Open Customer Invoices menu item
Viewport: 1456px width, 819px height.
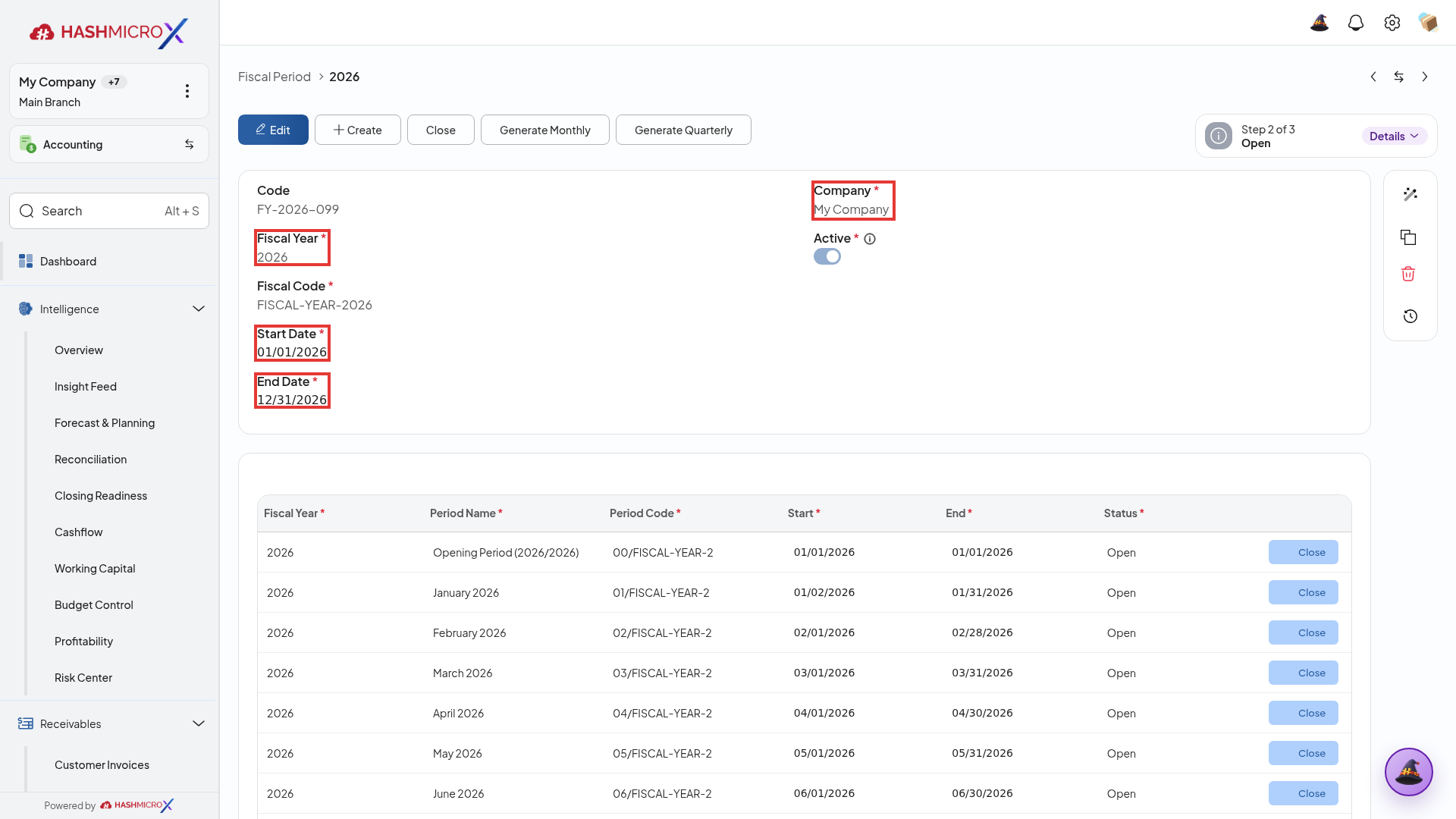coord(102,765)
